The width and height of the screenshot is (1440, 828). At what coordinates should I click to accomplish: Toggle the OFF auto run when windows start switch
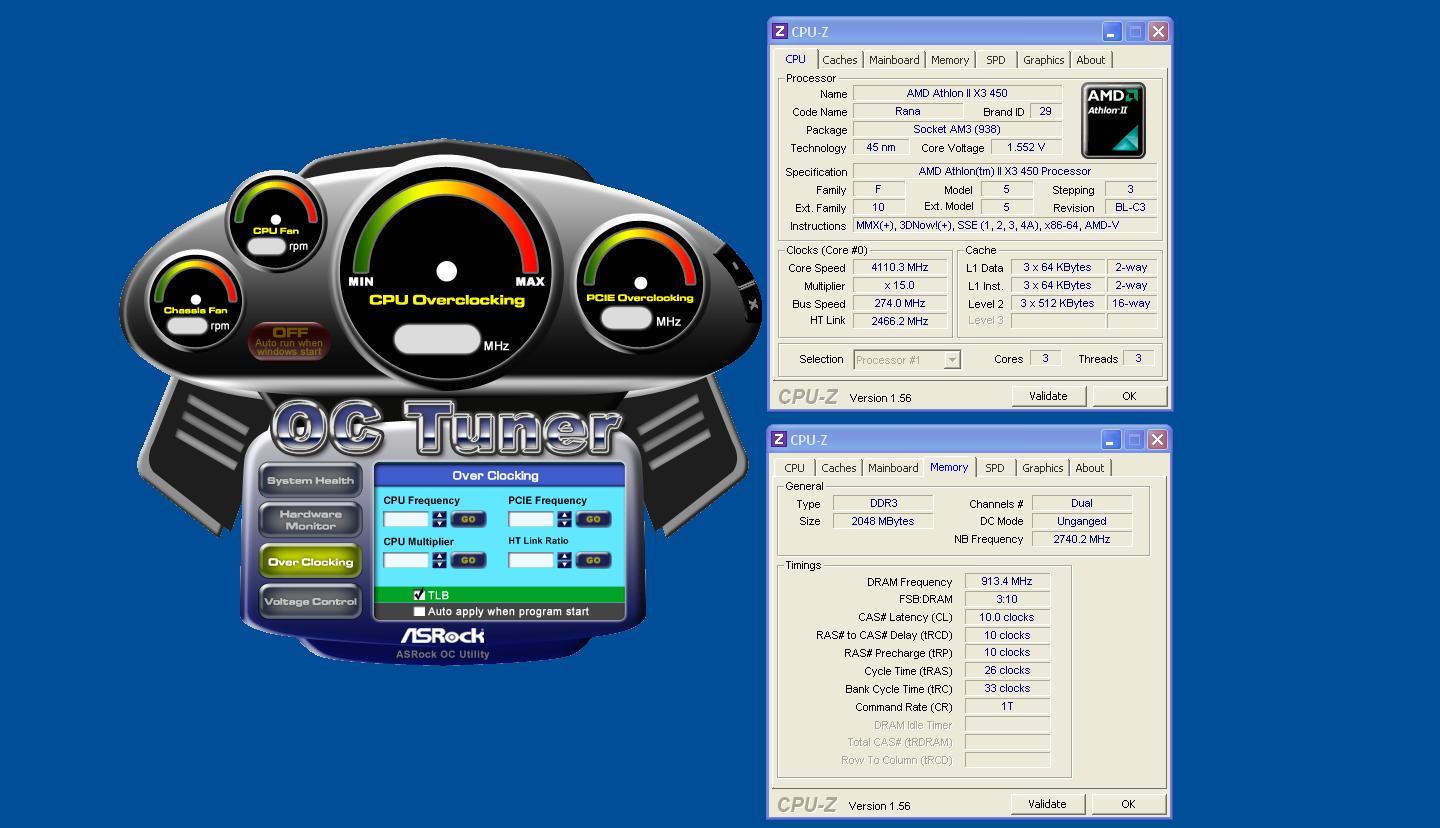pos(289,341)
